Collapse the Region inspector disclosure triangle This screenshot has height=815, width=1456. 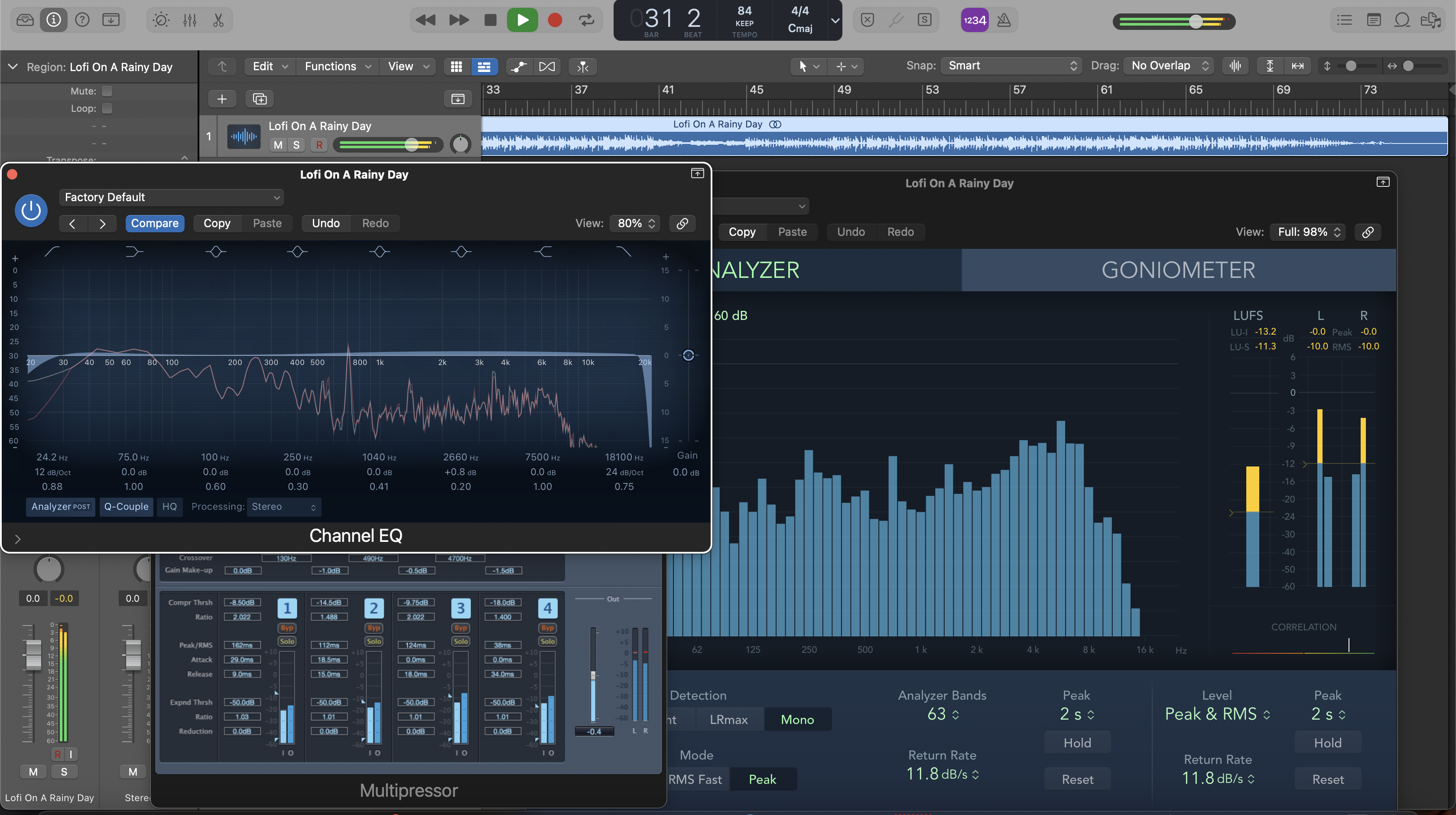click(x=13, y=67)
